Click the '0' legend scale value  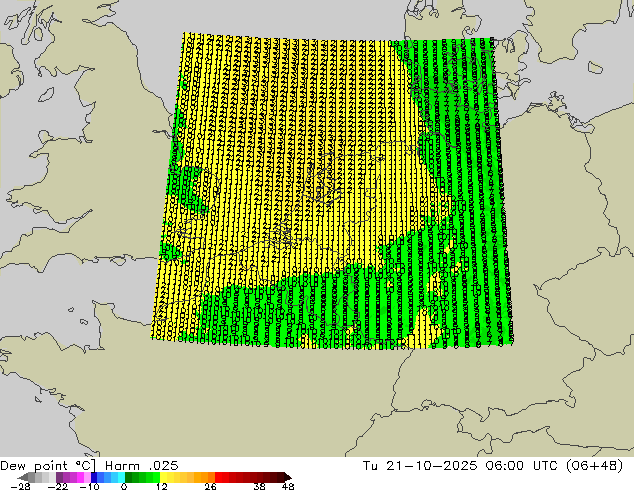click(124, 486)
